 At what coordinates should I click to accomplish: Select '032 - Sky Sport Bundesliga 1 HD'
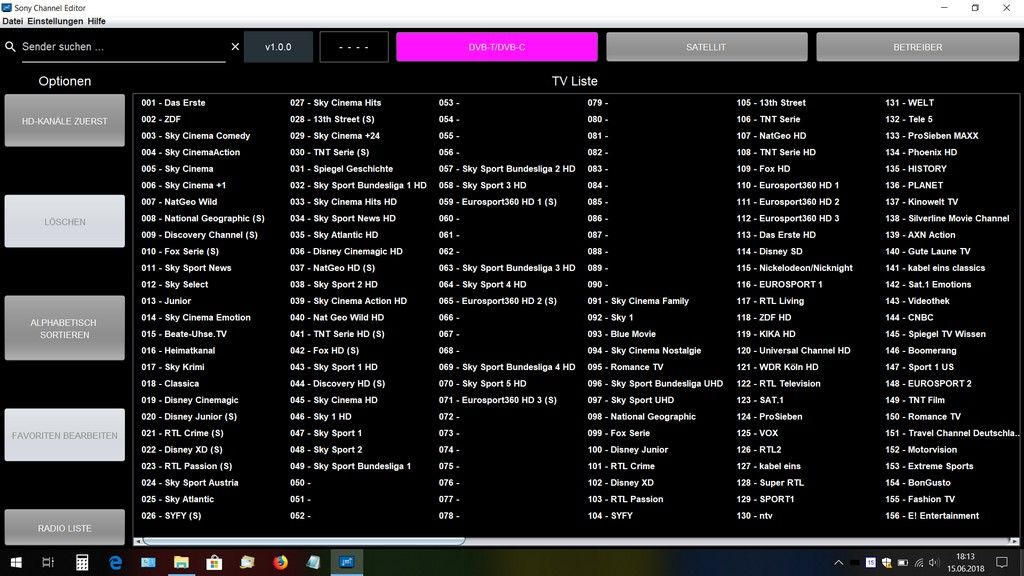coord(358,185)
